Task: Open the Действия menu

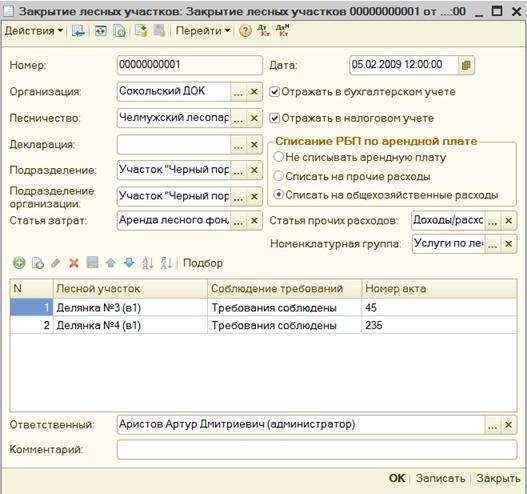Action: [x=34, y=31]
